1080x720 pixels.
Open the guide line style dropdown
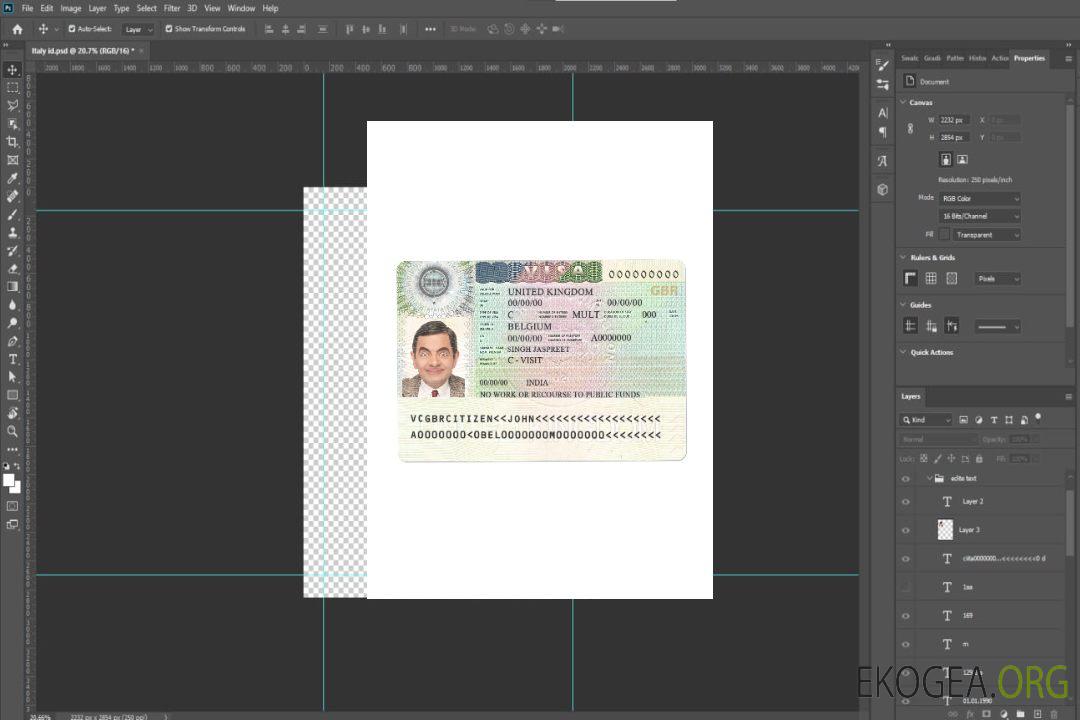[x=997, y=327]
